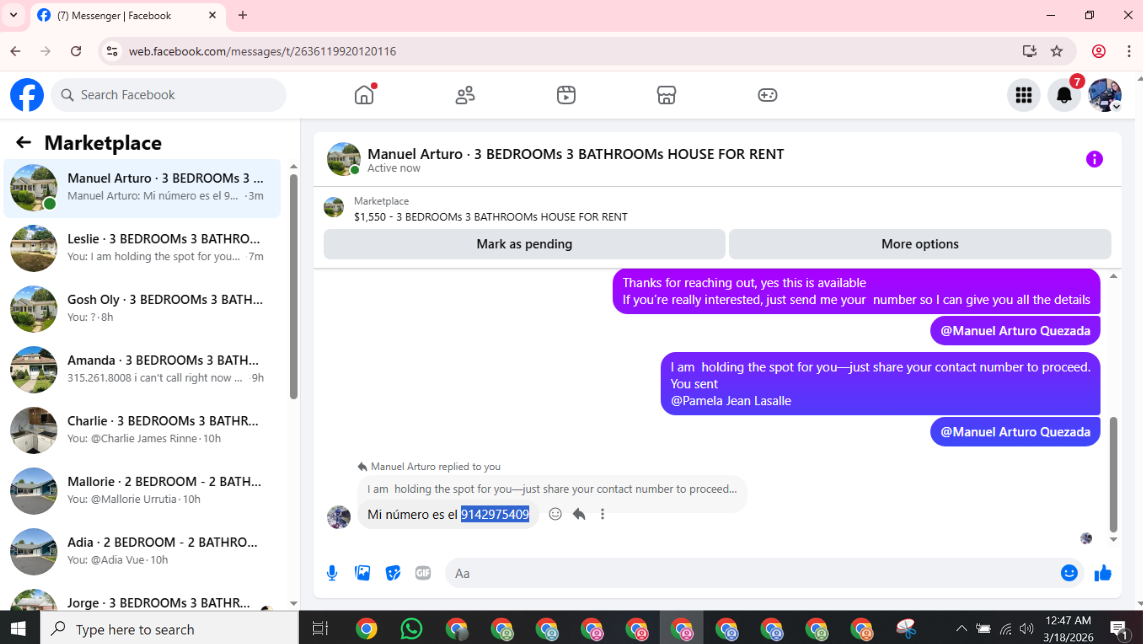Open the Adia conversation
Screen dimensions: 1143x644
tap(142, 551)
